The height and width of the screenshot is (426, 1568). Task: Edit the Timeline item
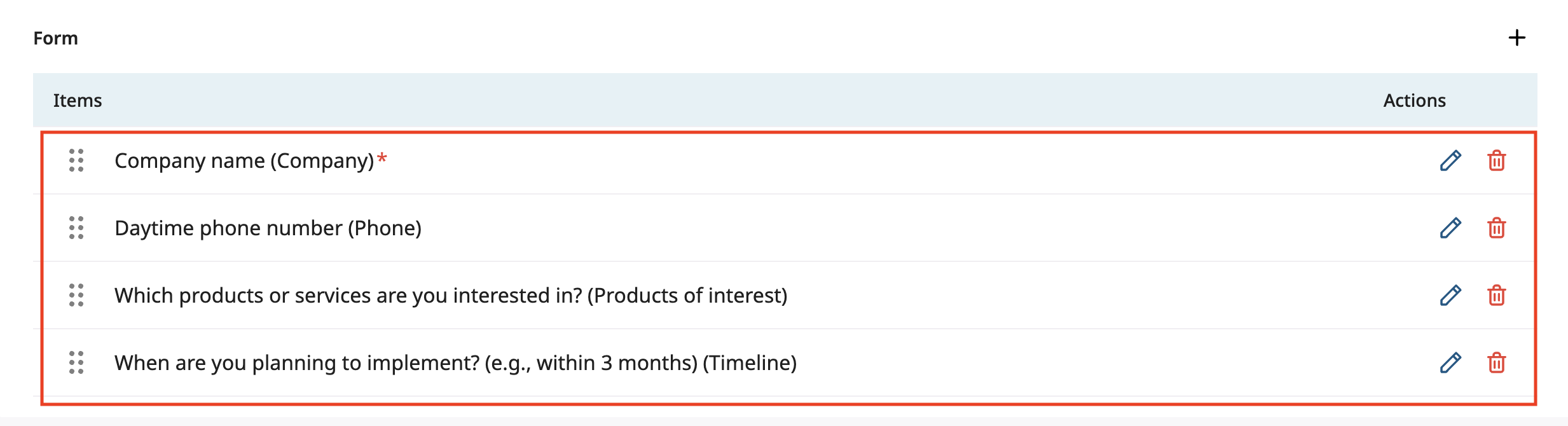pos(1450,363)
